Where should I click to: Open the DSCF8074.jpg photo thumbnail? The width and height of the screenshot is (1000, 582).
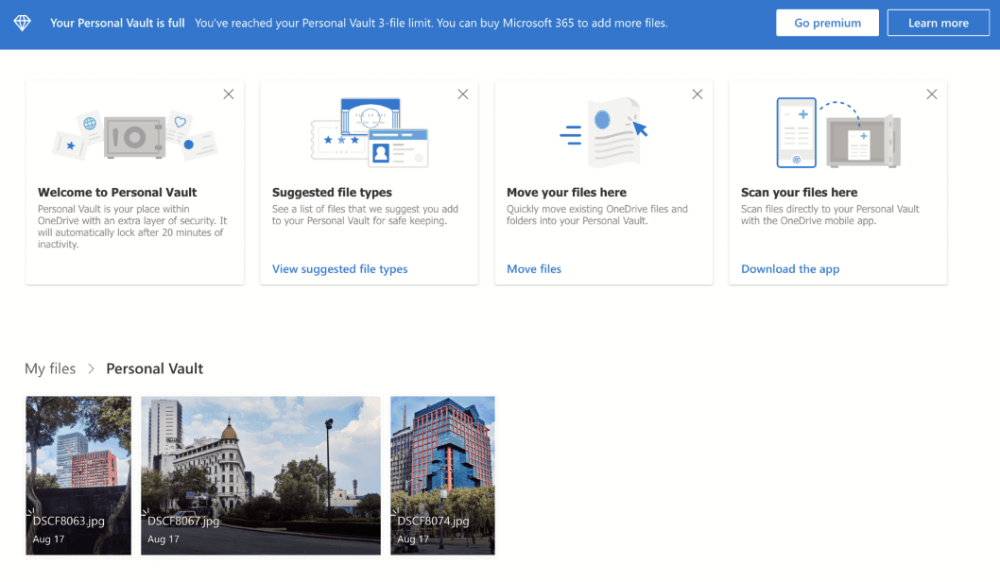tap(442, 475)
